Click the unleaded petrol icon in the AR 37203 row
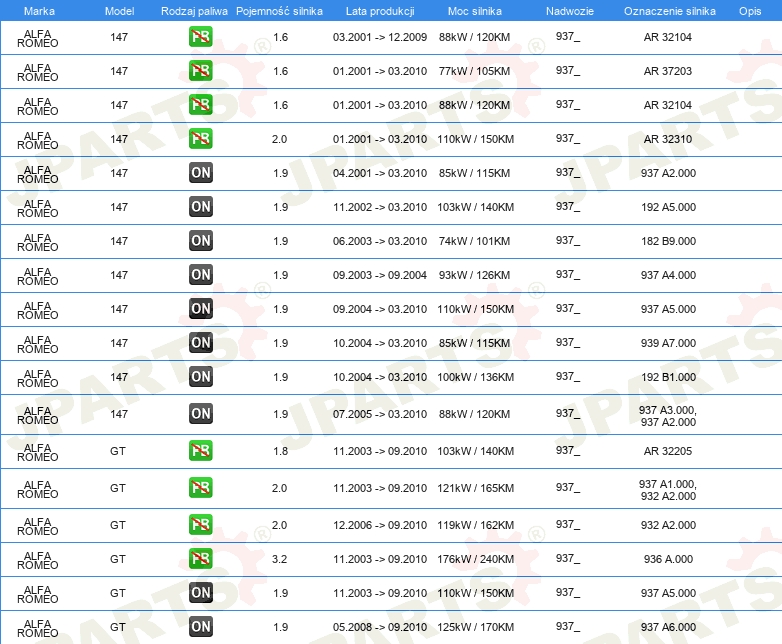 point(200,71)
